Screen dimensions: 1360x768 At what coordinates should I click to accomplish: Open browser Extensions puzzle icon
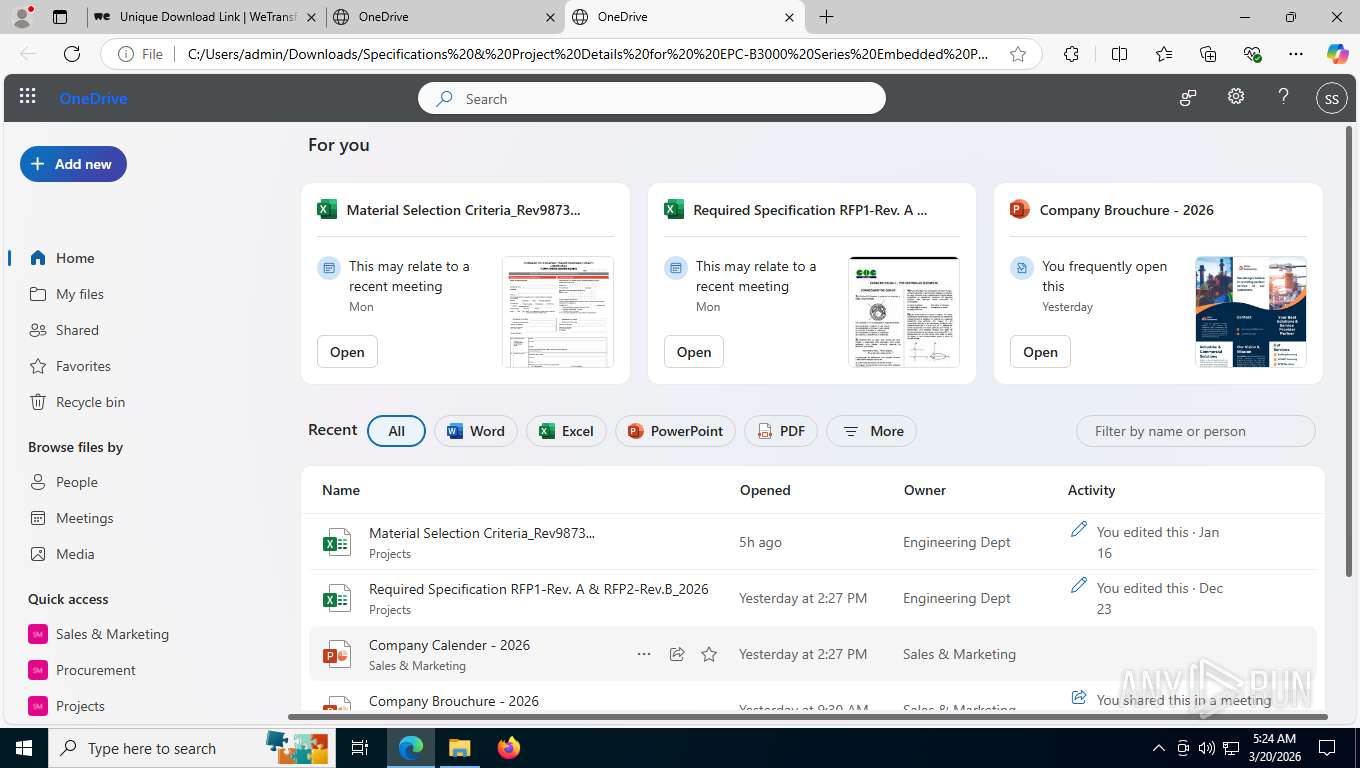(1071, 54)
